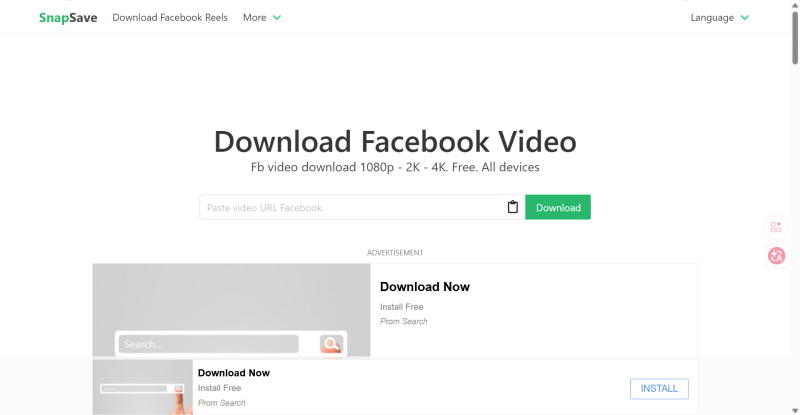This screenshot has height=415, width=800.
Task: Open Download Facebook Reels page
Action: point(170,17)
